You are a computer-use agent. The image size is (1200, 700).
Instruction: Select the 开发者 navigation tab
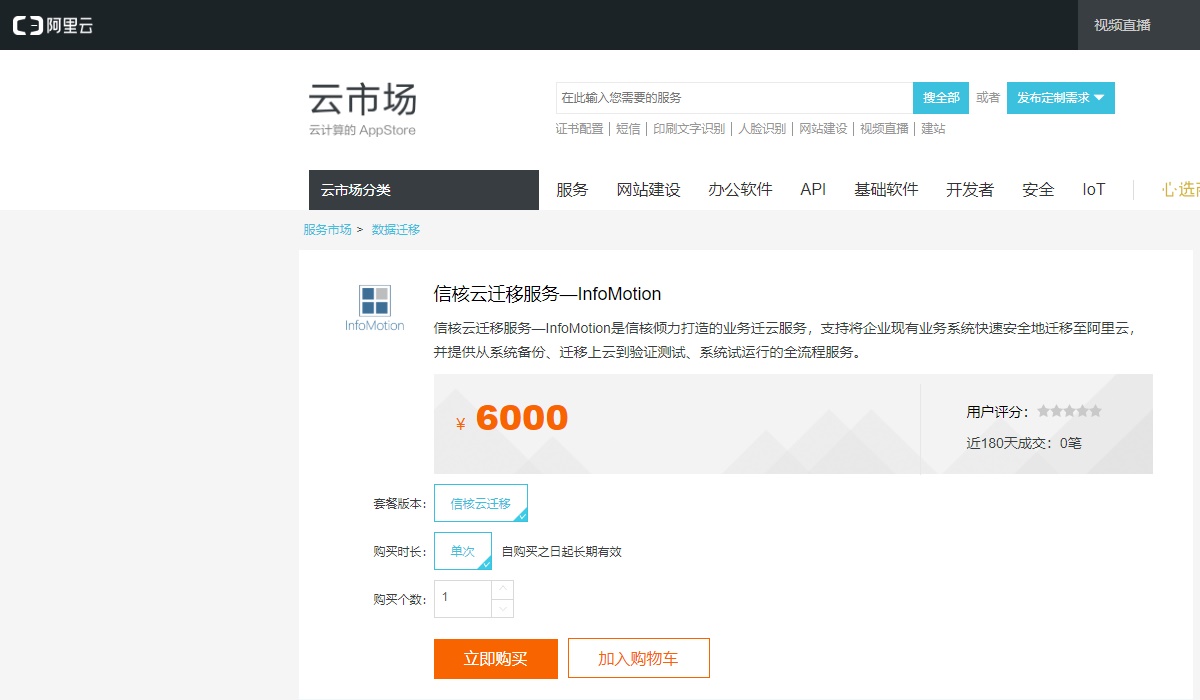970,190
